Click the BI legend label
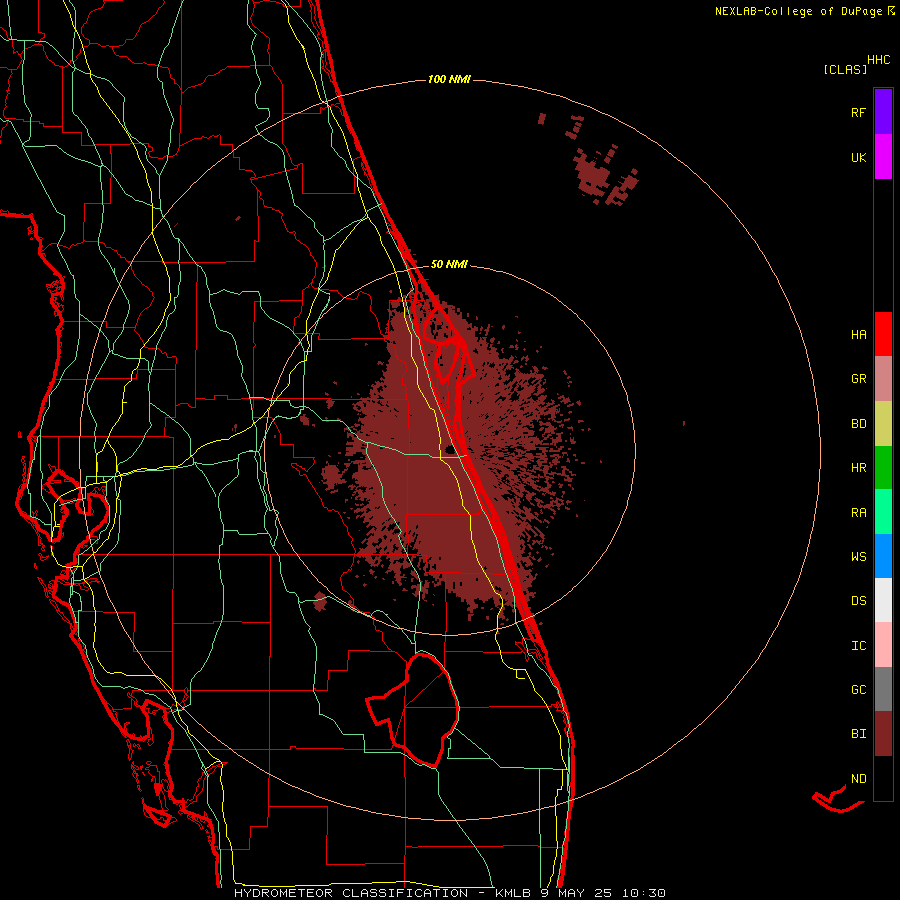This screenshot has height=900, width=900. (x=858, y=734)
